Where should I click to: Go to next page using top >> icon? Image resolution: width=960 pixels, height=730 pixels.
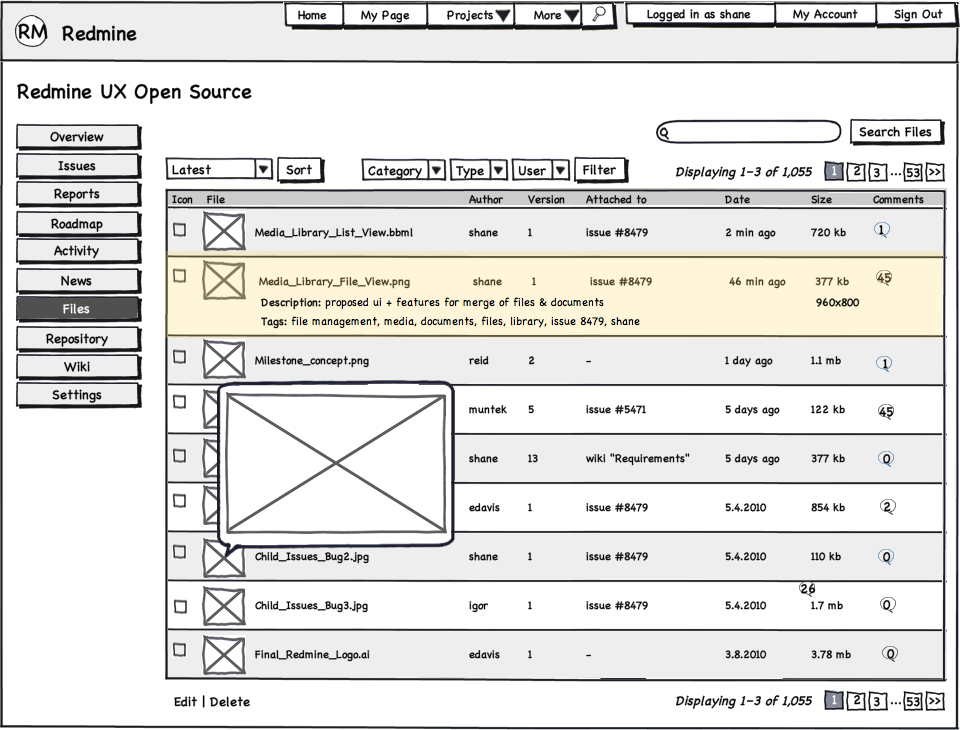pos(935,172)
